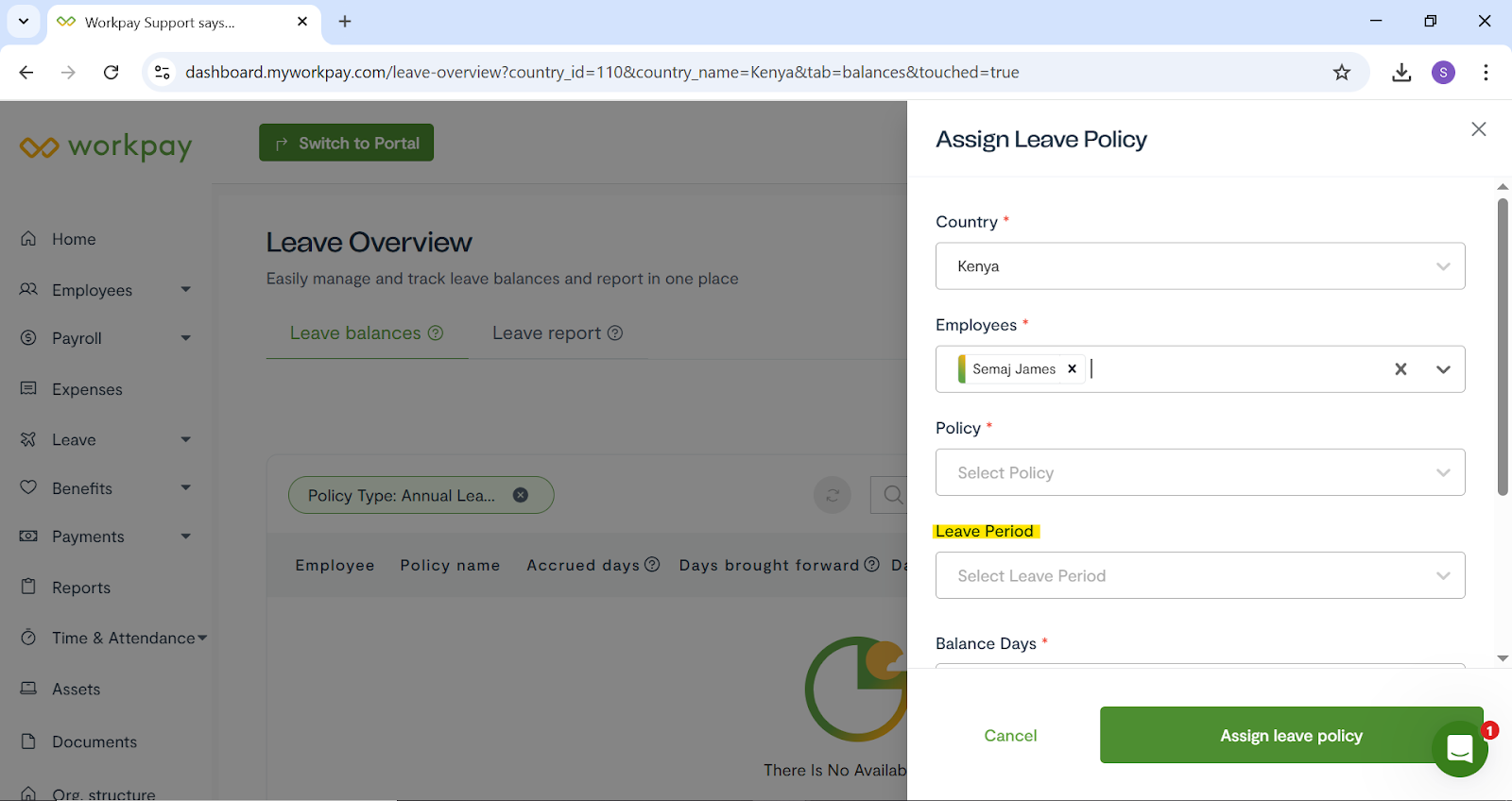Image resolution: width=1512 pixels, height=801 pixels.
Task: Click the refresh icon in leave table
Action: pos(833,495)
